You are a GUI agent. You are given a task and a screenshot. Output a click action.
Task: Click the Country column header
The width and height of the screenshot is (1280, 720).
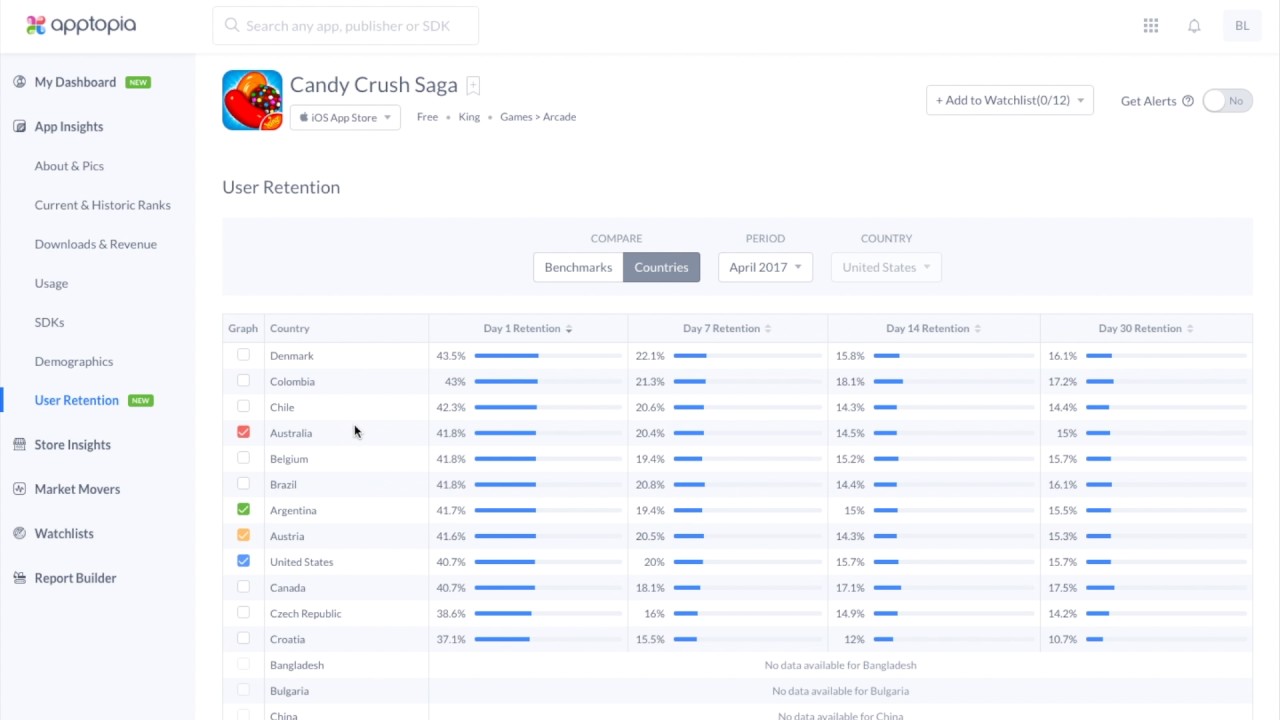pyautogui.click(x=289, y=328)
